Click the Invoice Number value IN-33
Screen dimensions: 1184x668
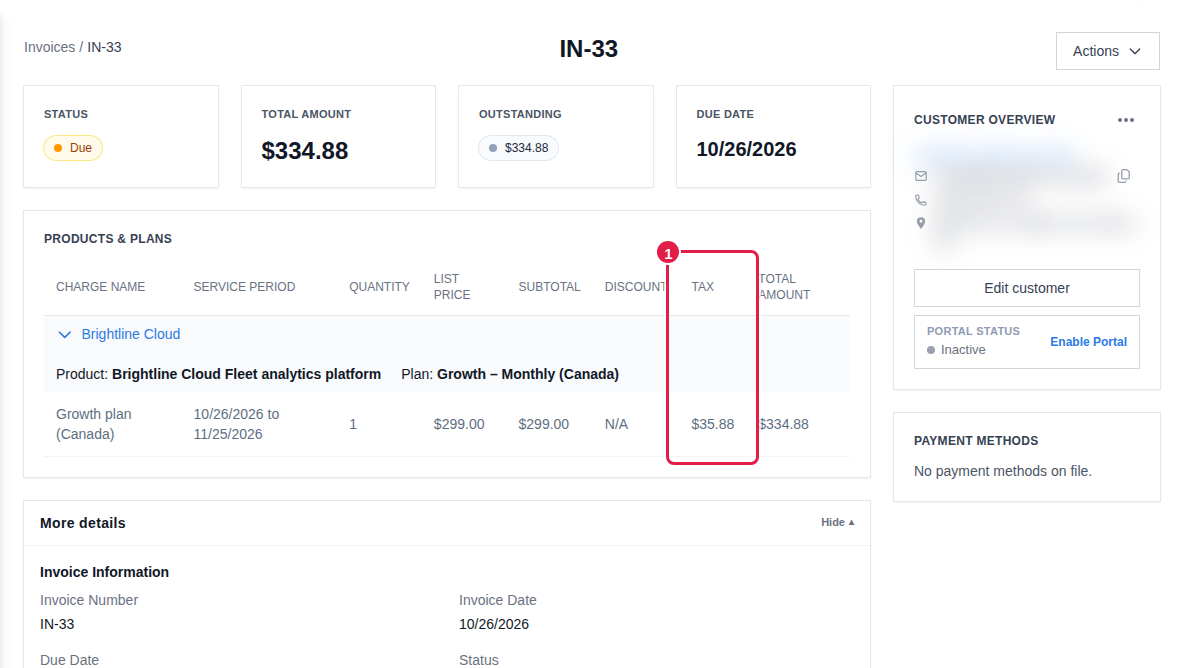(x=57, y=624)
